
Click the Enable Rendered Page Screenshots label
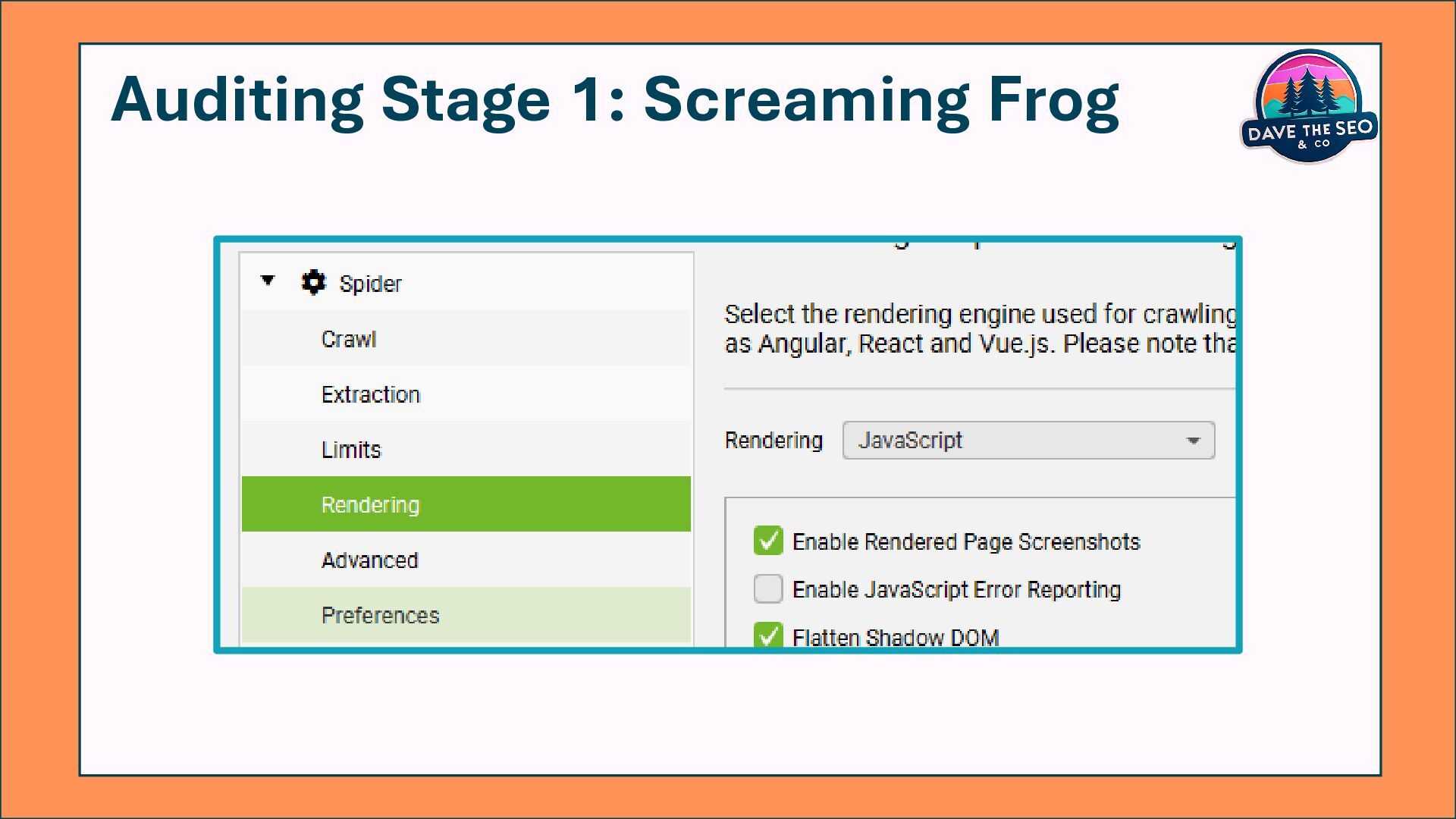966,542
